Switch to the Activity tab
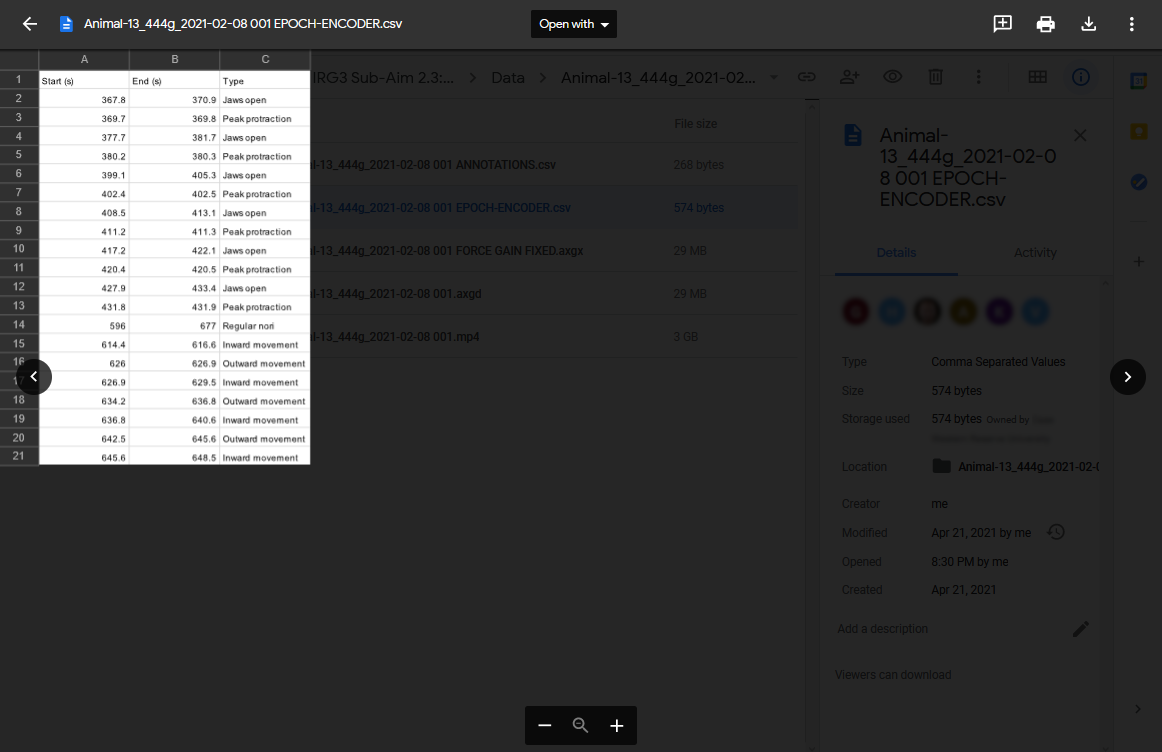This screenshot has width=1162, height=752. click(1035, 253)
